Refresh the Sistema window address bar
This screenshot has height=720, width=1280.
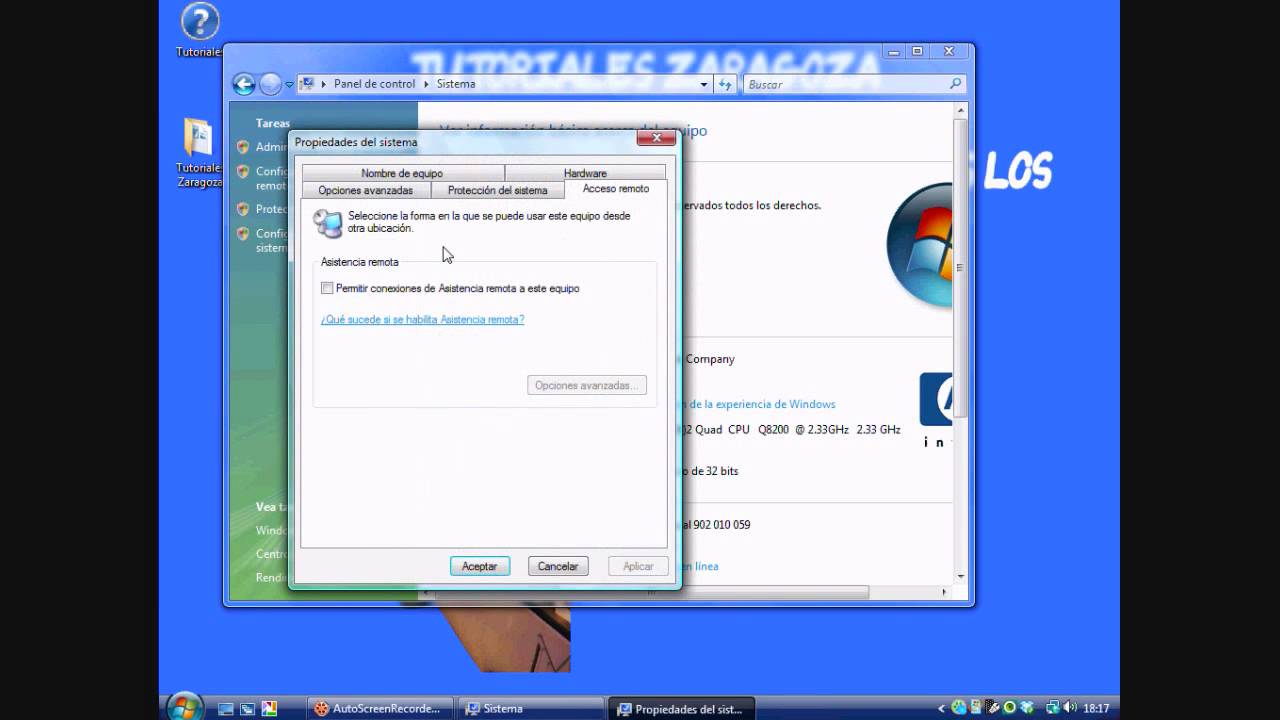point(726,85)
